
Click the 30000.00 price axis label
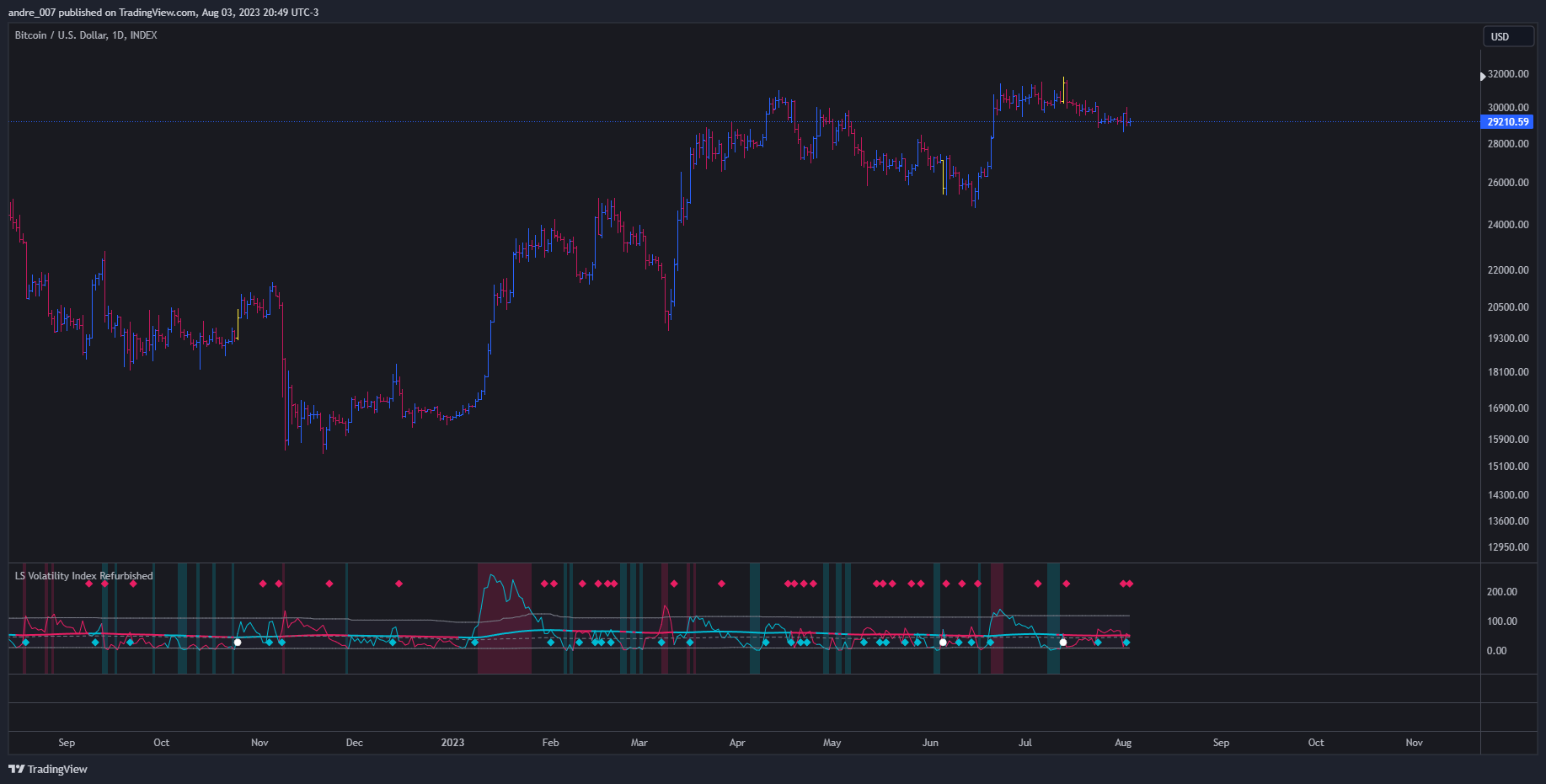click(x=1508, y=108)
